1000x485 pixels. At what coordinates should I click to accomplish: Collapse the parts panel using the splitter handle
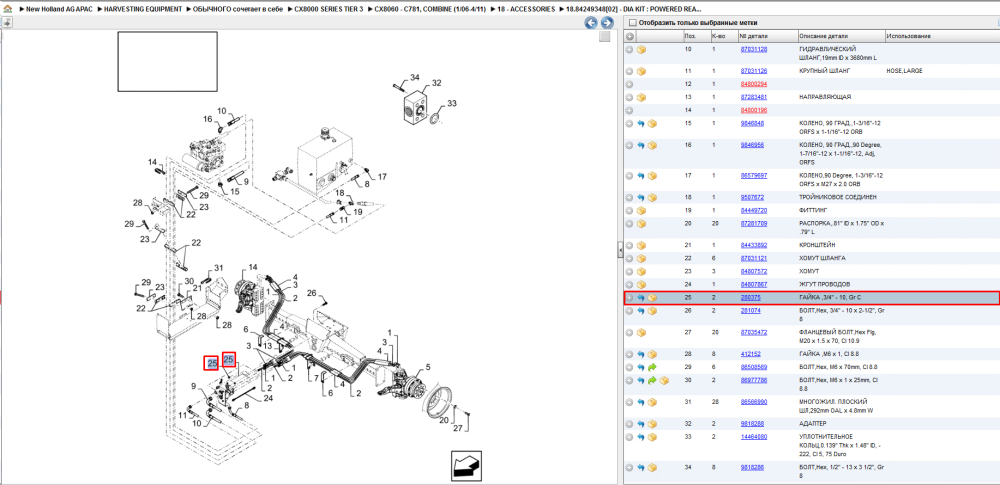(x=620, y=252)
